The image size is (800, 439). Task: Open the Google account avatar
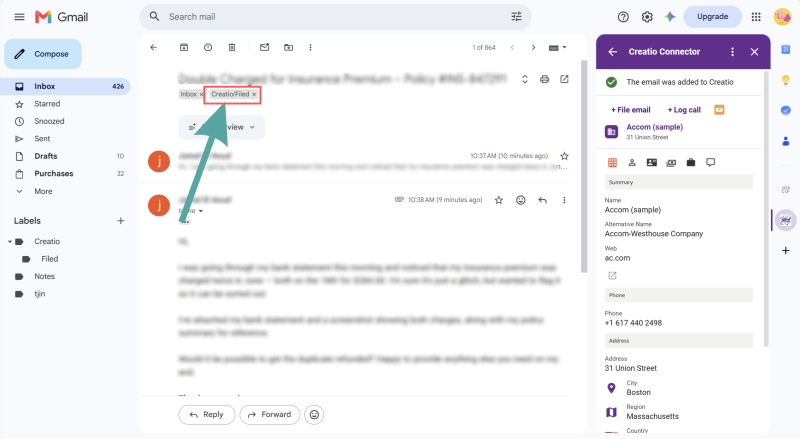click(782, 17)
